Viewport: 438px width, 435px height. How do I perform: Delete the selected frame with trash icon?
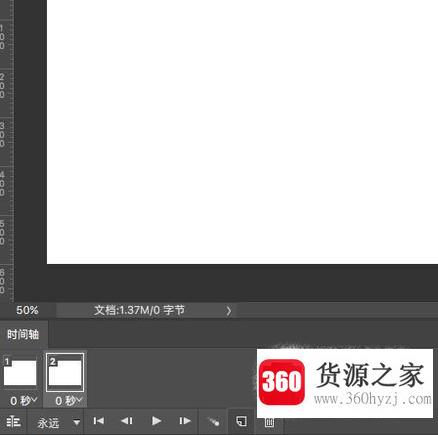(x=269, y=423)
